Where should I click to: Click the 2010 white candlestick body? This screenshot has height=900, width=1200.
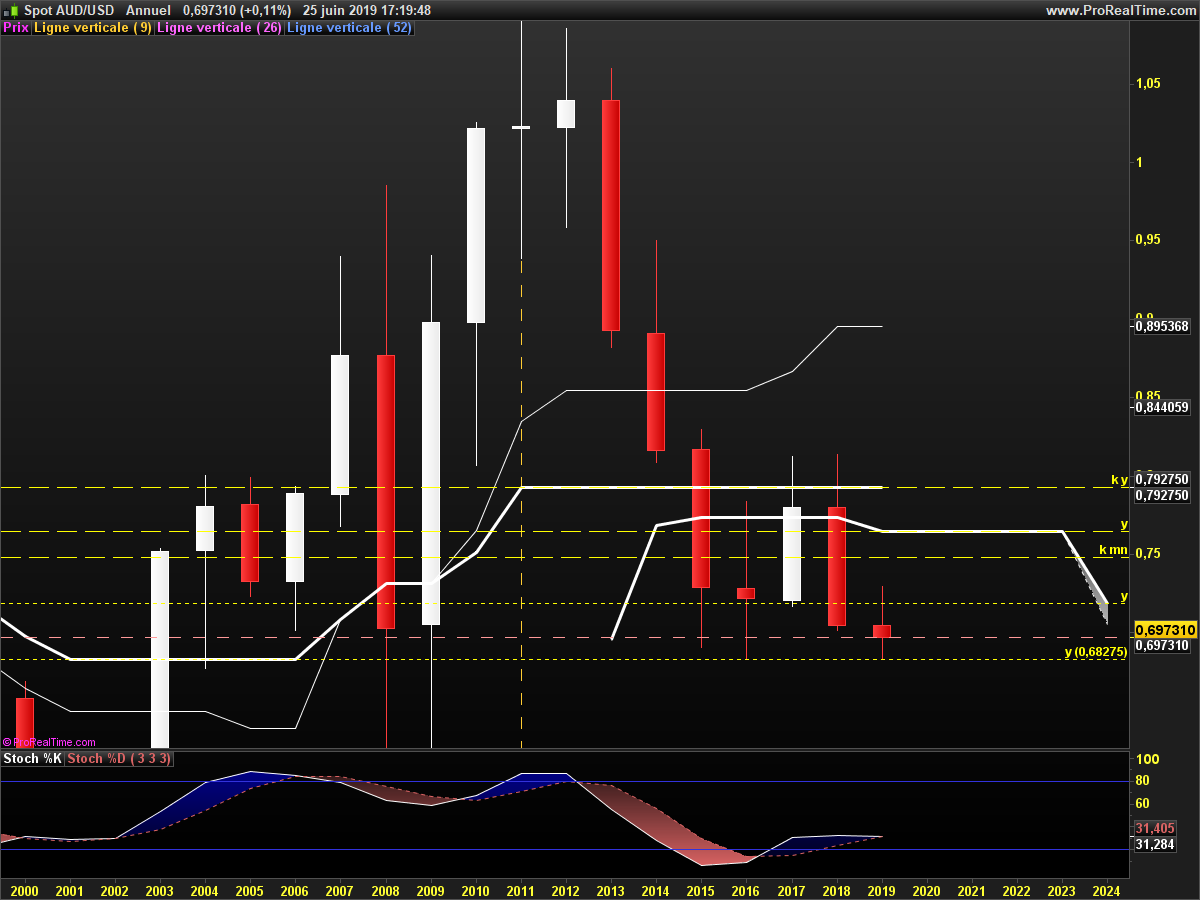[x=476, y=225]
